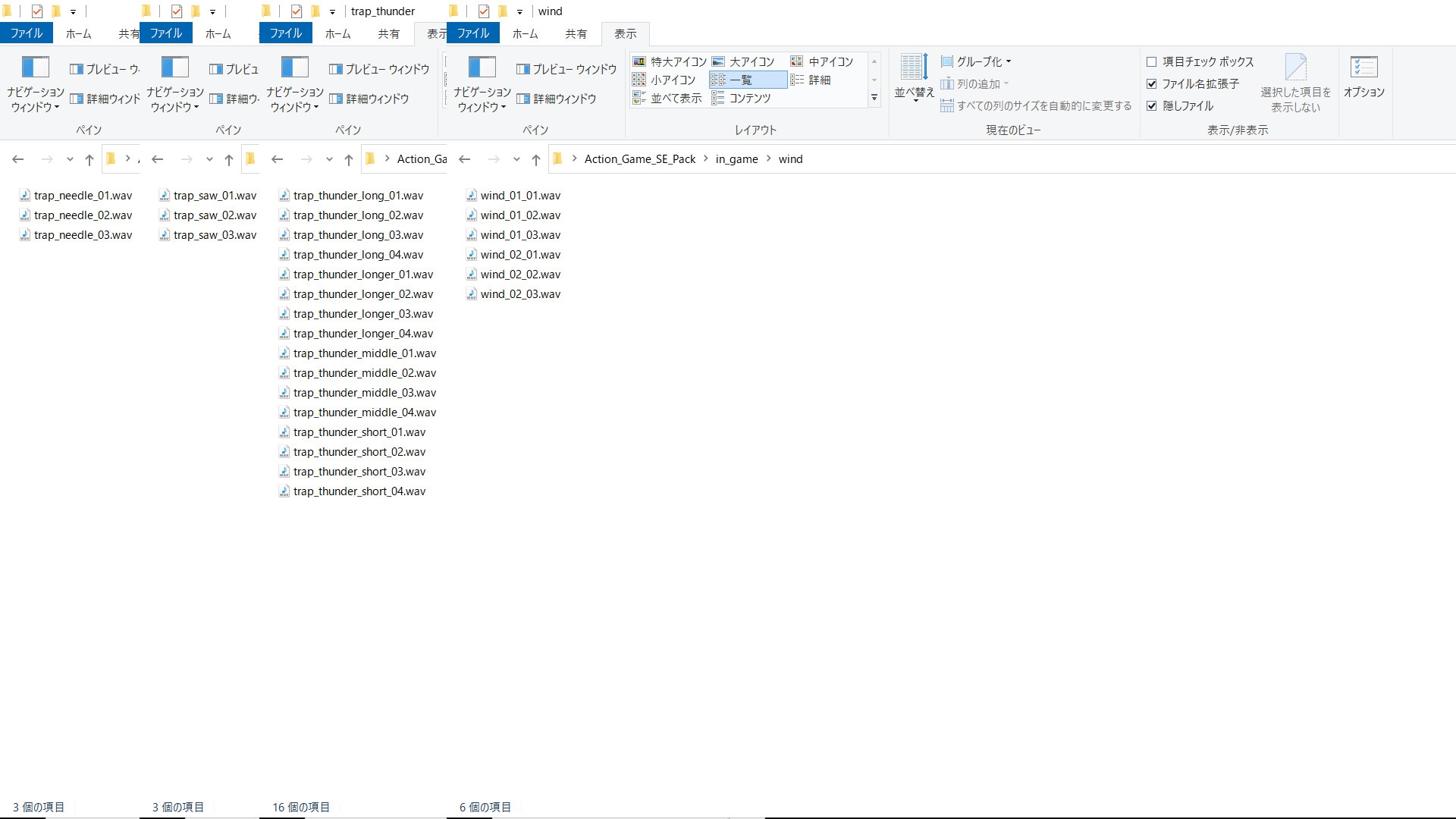The width and height of the screenshot is (1456, 819).
Task: Select wind_01_02.wav file
Action: [513, 215]
